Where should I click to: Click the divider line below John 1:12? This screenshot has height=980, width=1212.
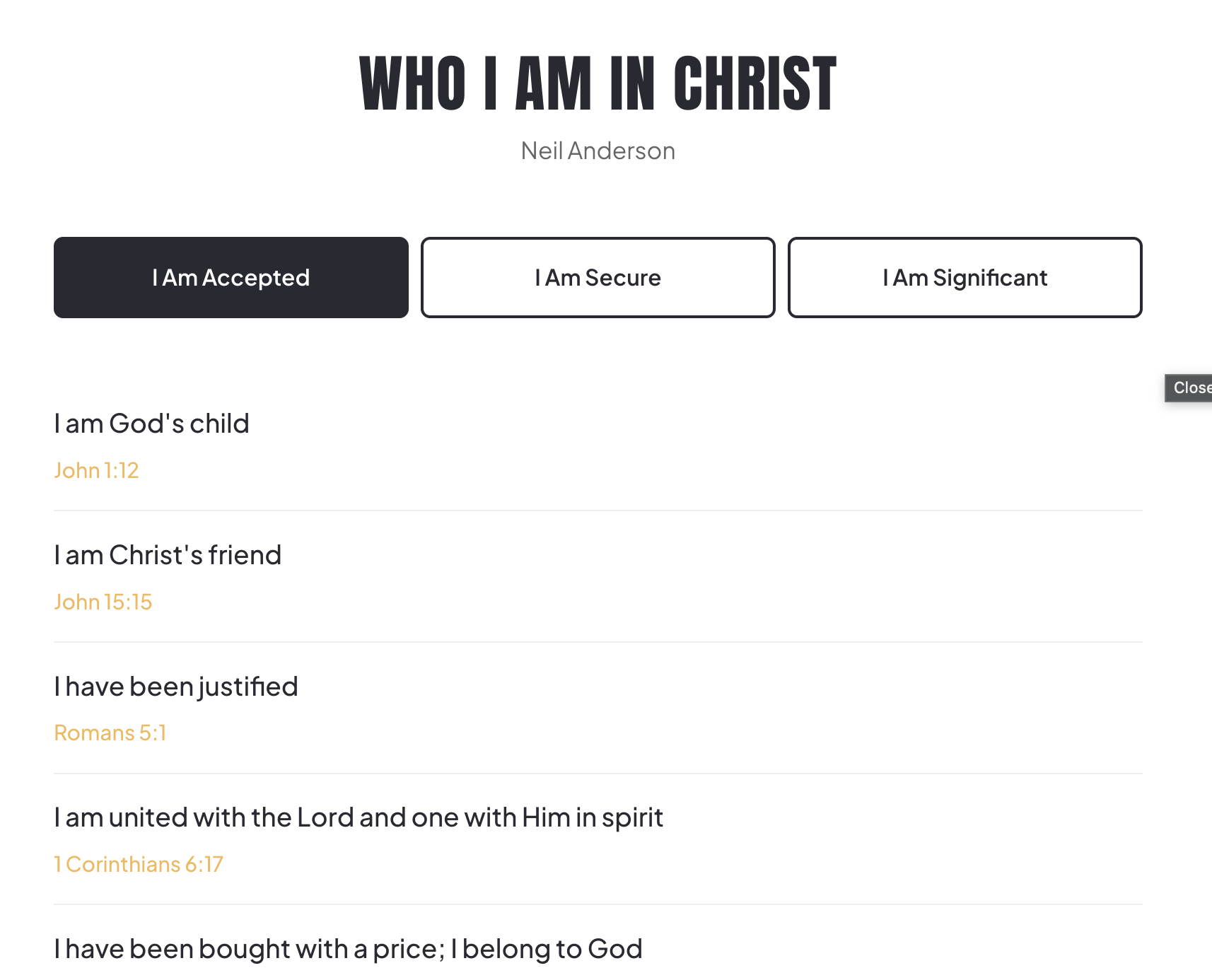[598, 511]
